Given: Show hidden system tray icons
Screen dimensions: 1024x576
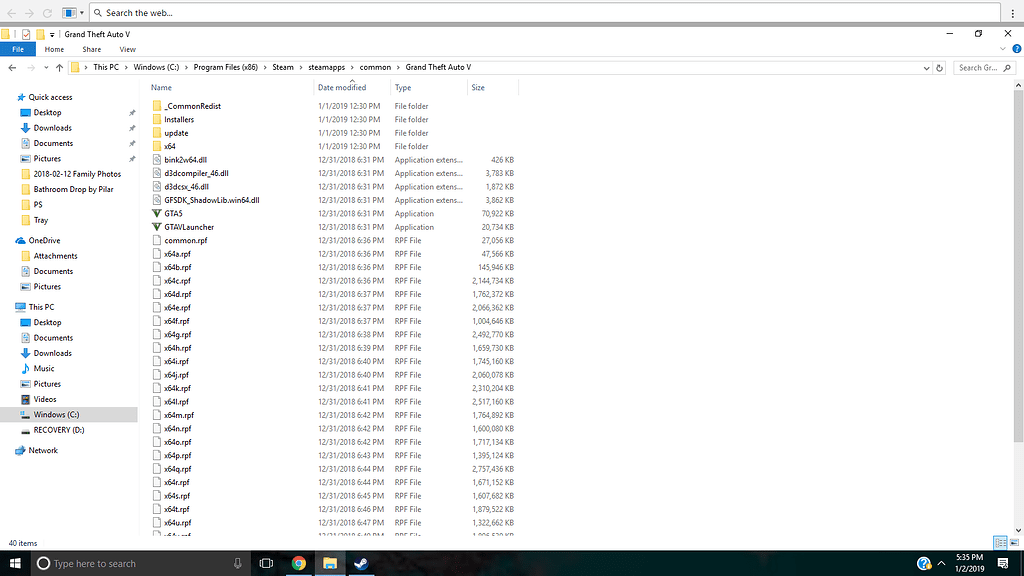Looking at the screenshot, I should pyautogui.click(x=941, y=563).
